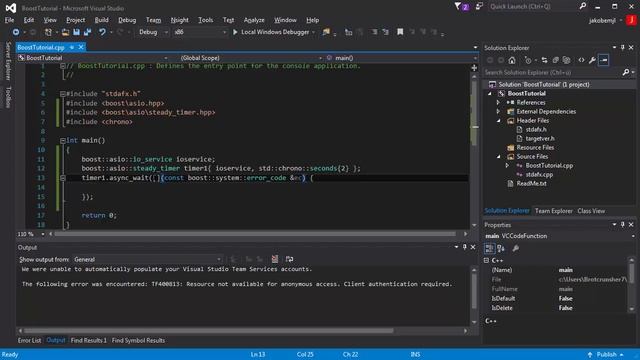The image size is (640, 360).
Task: Click Sync icon in Solution Explorer toolbar
Action: [544, 60]
